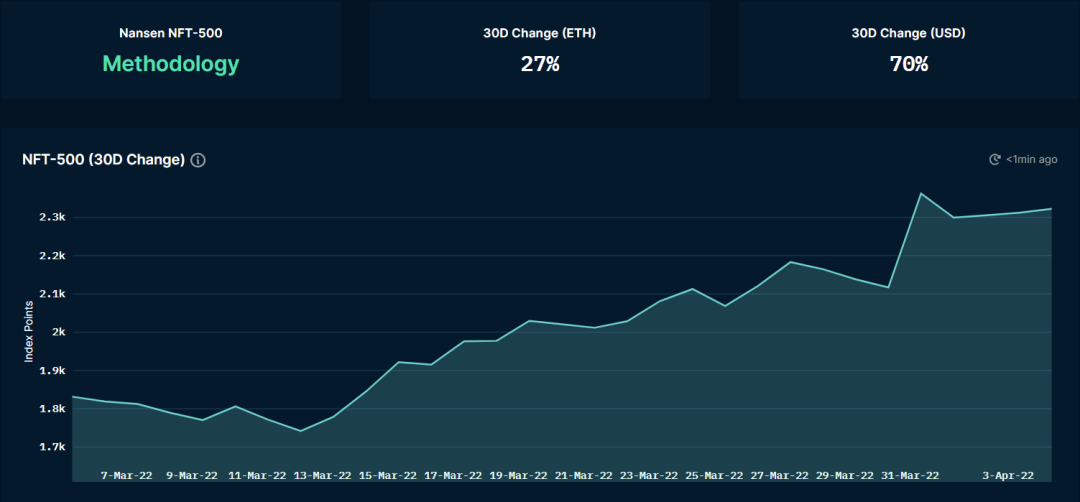Click the '<1min ago' timestamp
This screenshot has height=502, width=1080.
pos(1031,160)
